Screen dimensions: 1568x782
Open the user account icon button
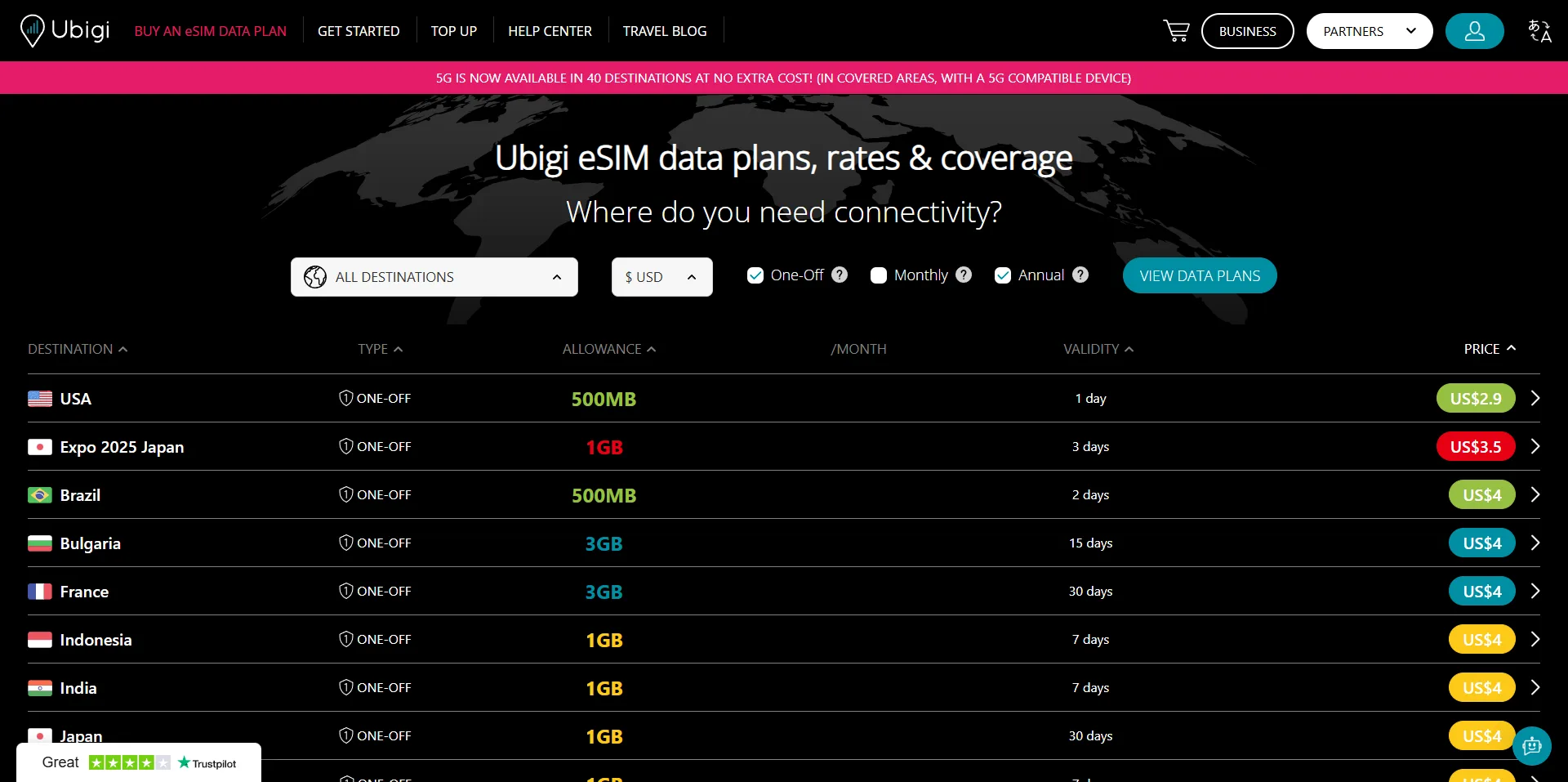(x=1474, y=31)
